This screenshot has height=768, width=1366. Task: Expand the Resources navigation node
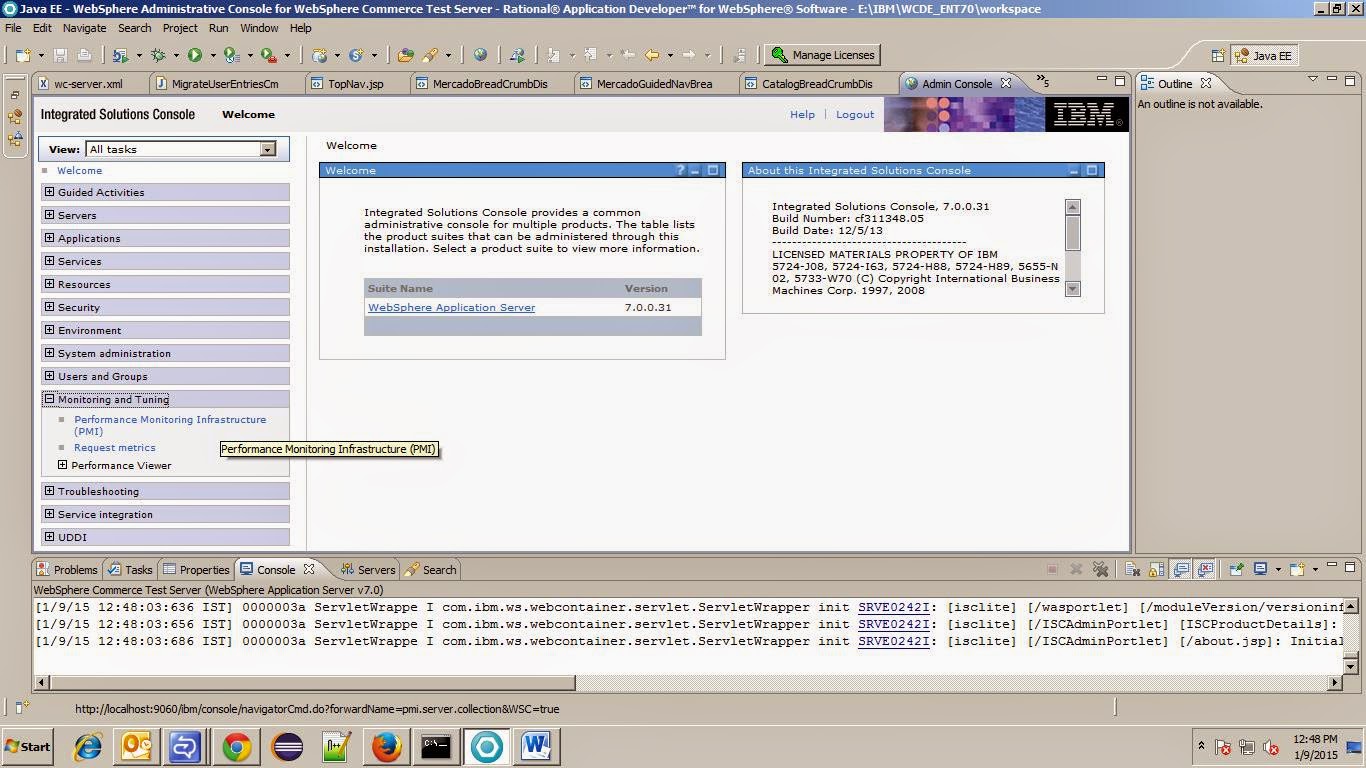pyautogui.click(x=49, y=284)
